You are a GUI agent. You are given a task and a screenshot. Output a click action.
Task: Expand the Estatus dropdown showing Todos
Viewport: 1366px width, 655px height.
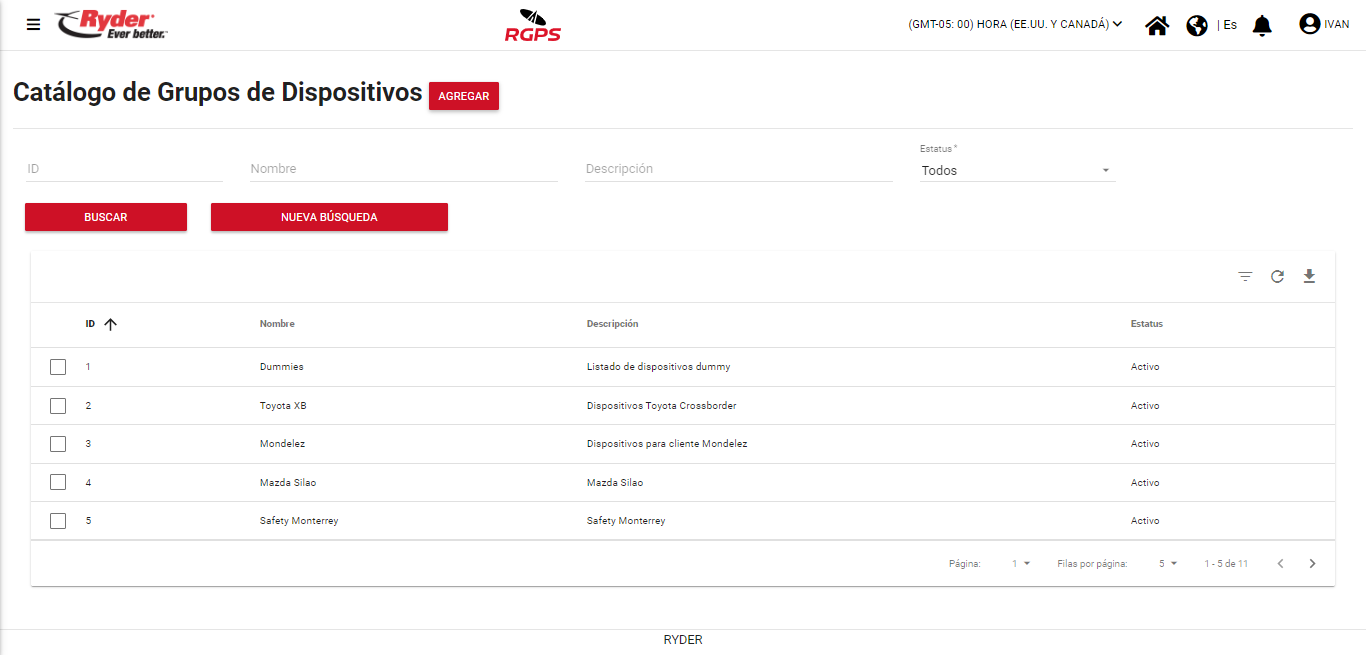click(1016, 171)
